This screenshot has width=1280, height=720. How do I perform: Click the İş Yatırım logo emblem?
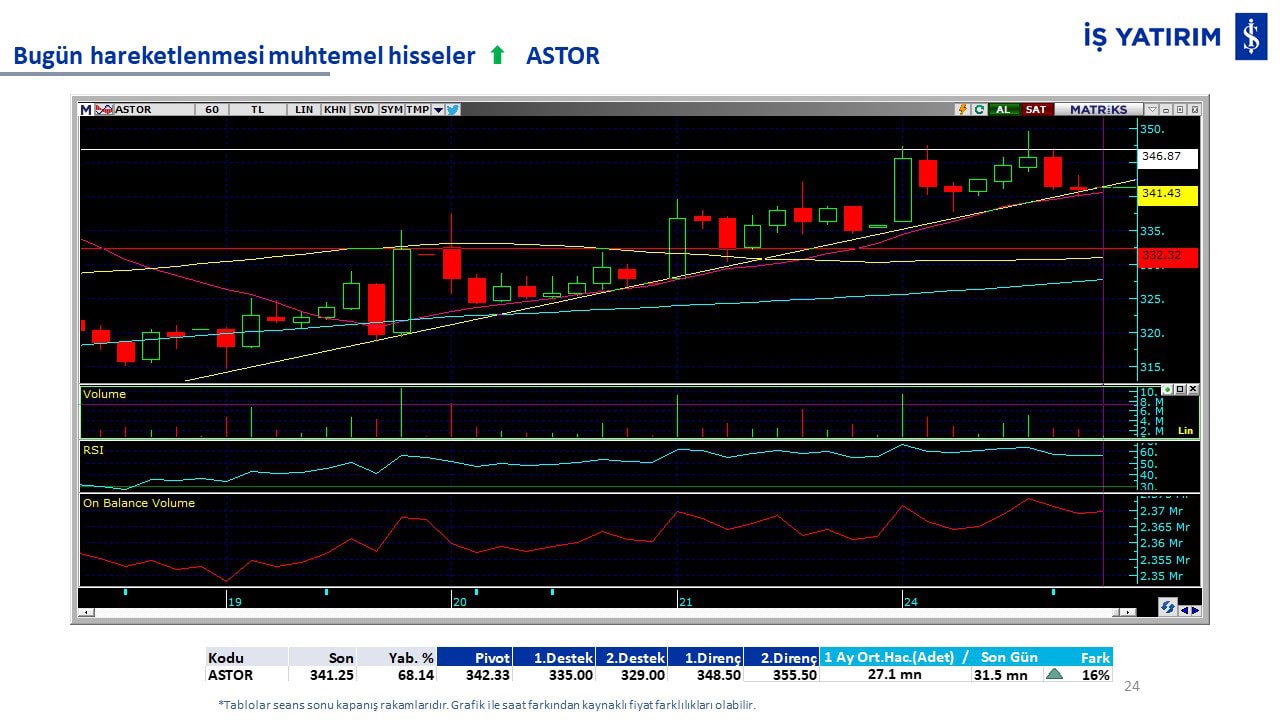(x=1251, y=37)
